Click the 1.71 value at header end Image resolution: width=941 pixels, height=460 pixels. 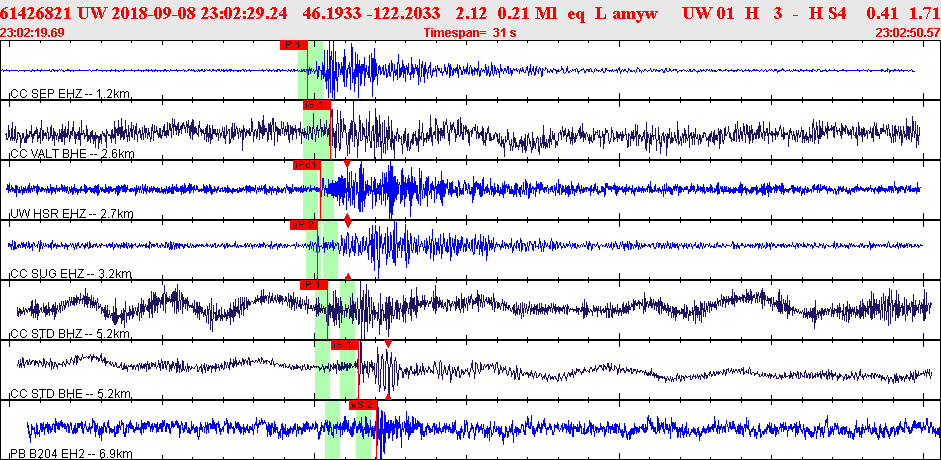pos(927,12)
